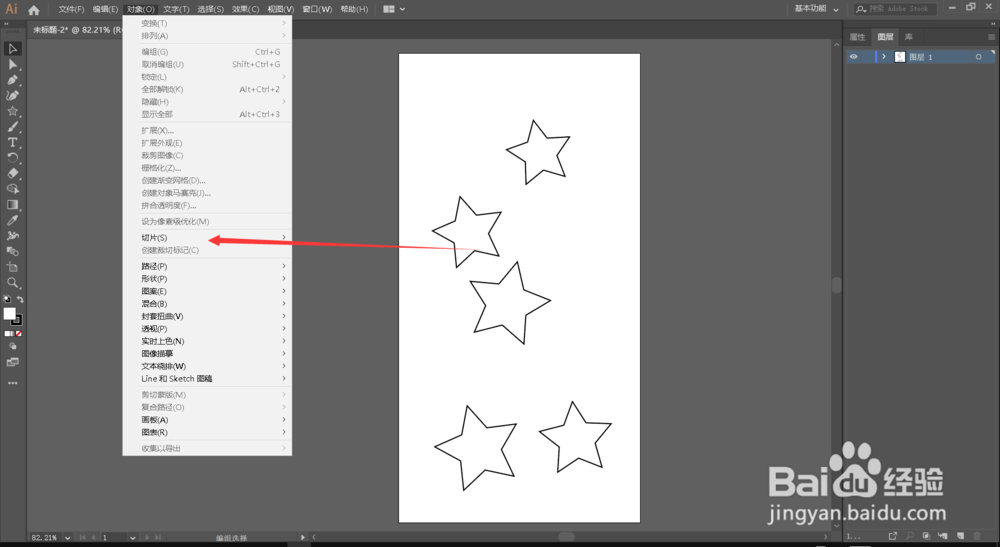Select the Type tool

[x=12, y=142]
